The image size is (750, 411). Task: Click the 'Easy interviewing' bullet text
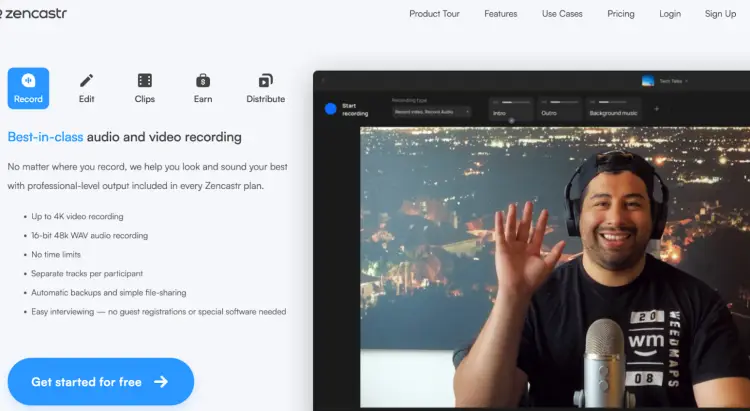158,312
